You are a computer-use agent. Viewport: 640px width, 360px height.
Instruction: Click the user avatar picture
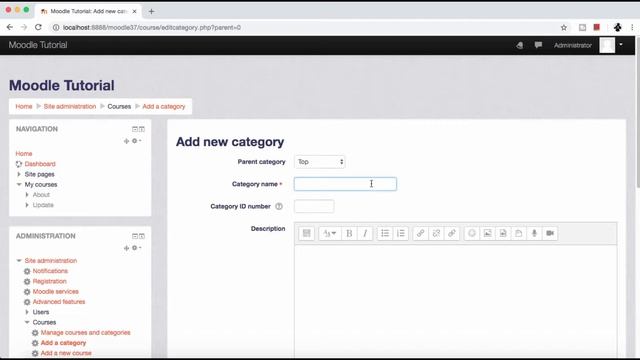tap(607, 45)
